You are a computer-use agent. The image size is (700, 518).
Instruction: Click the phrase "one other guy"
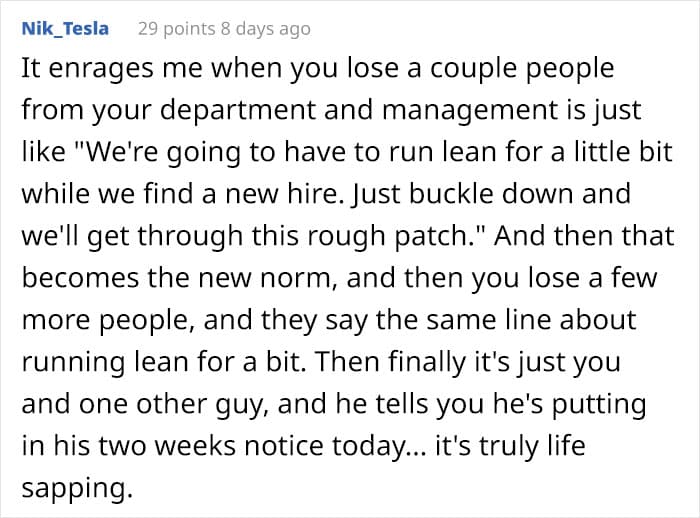click(174, 404)
